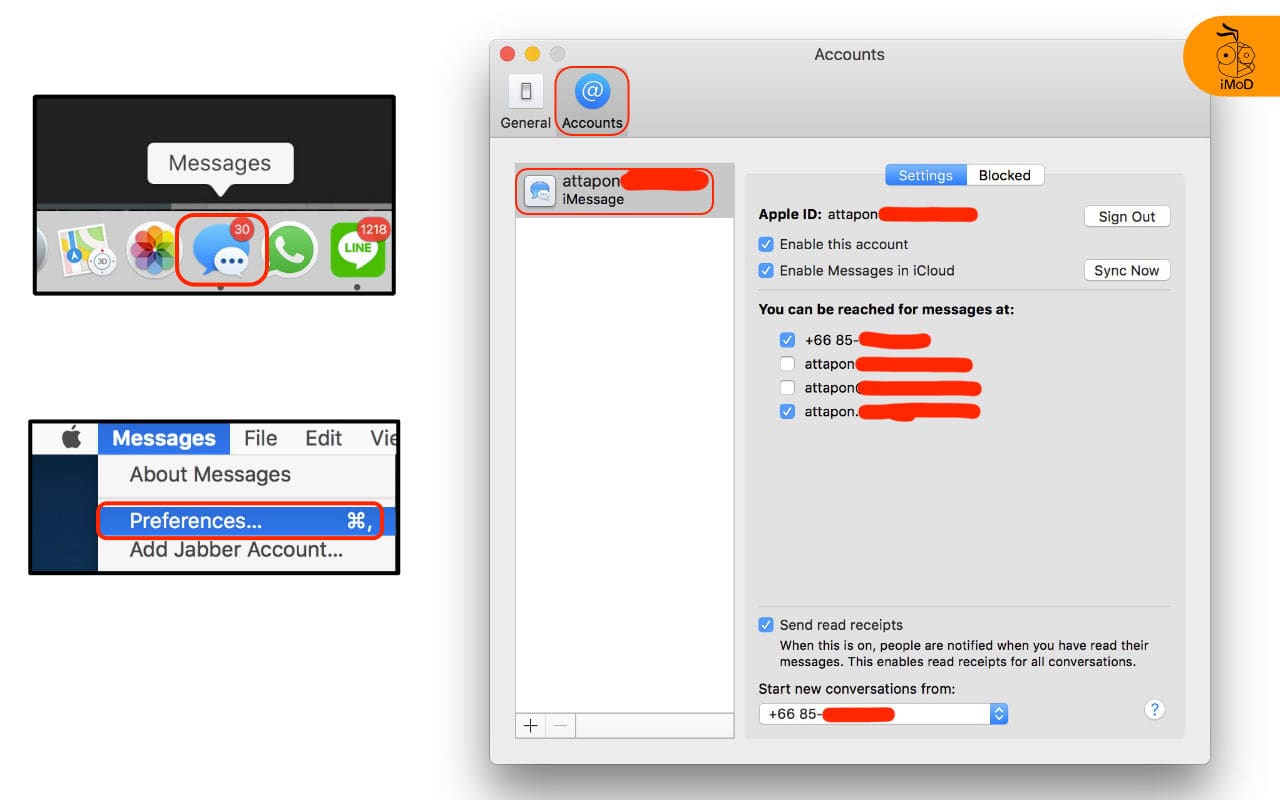Click the help question mark icon

pyautogui.click(x=1154, y=709)
